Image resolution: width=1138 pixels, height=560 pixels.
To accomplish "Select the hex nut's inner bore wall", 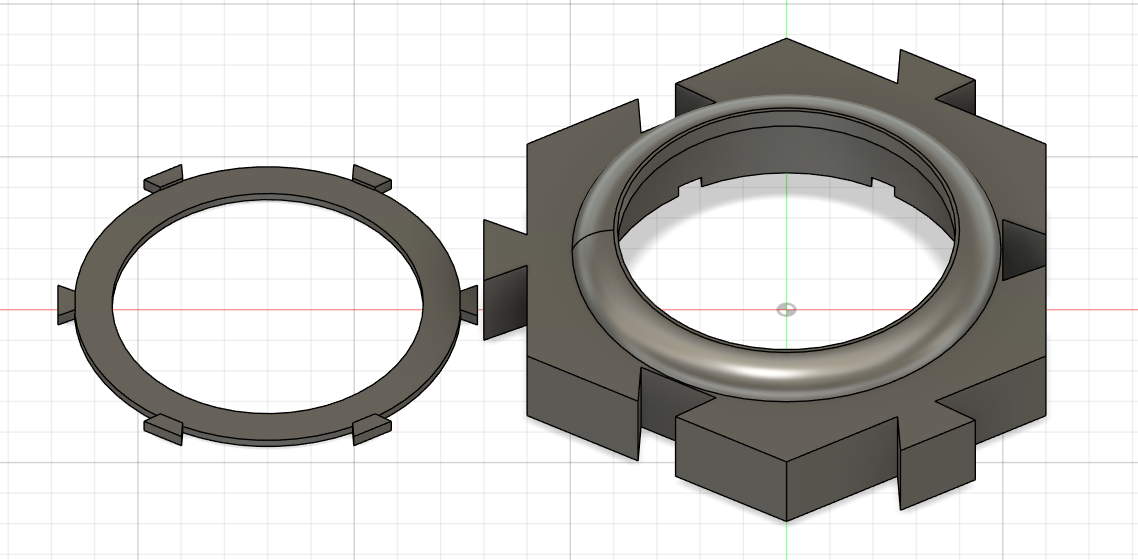I will (x=787, y=151).
